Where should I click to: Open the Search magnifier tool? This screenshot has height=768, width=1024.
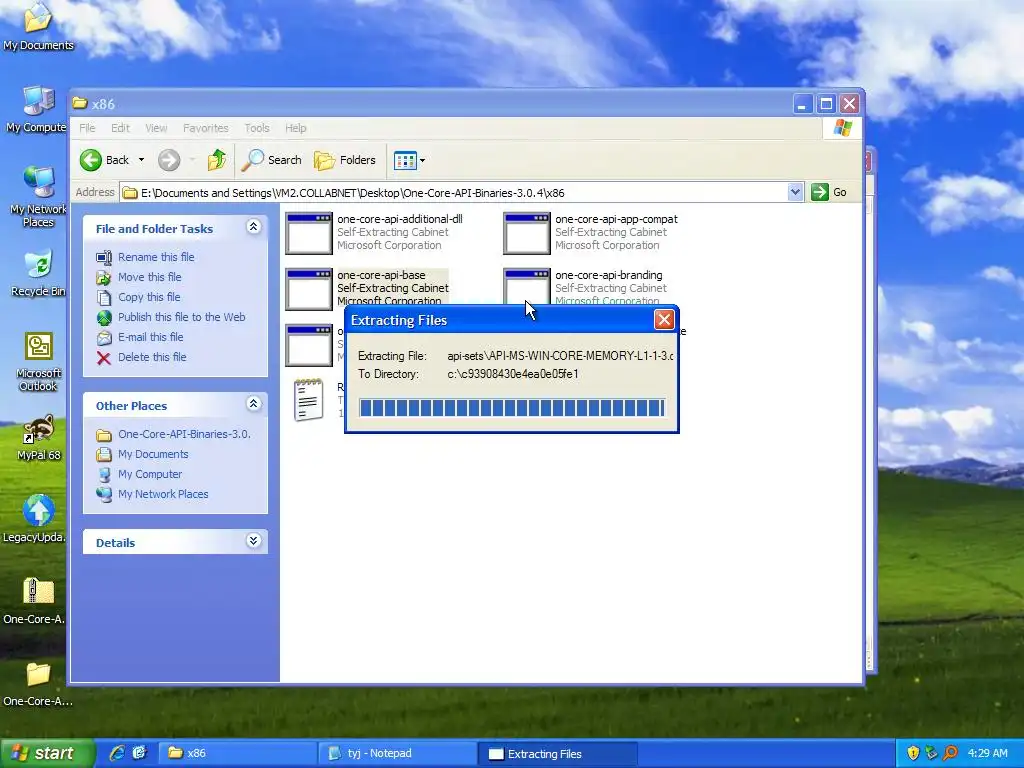(x=271, y=160)
